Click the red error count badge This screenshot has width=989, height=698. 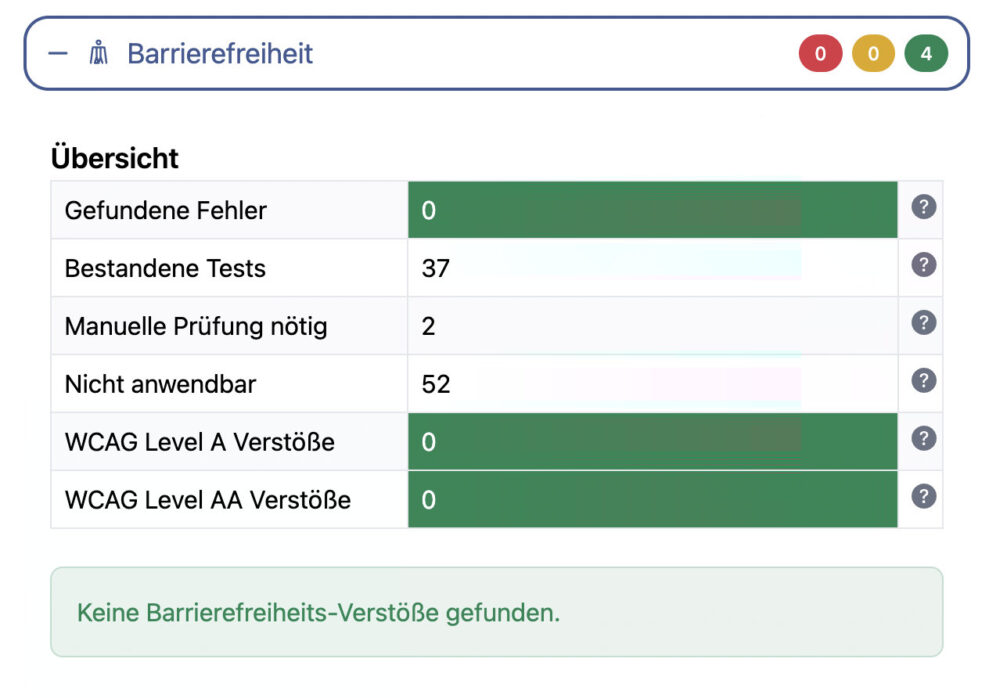point(820,52)
